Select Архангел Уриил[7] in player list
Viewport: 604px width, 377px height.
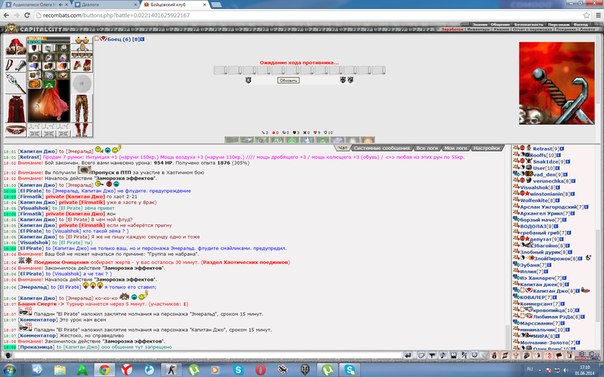point(545,213)
